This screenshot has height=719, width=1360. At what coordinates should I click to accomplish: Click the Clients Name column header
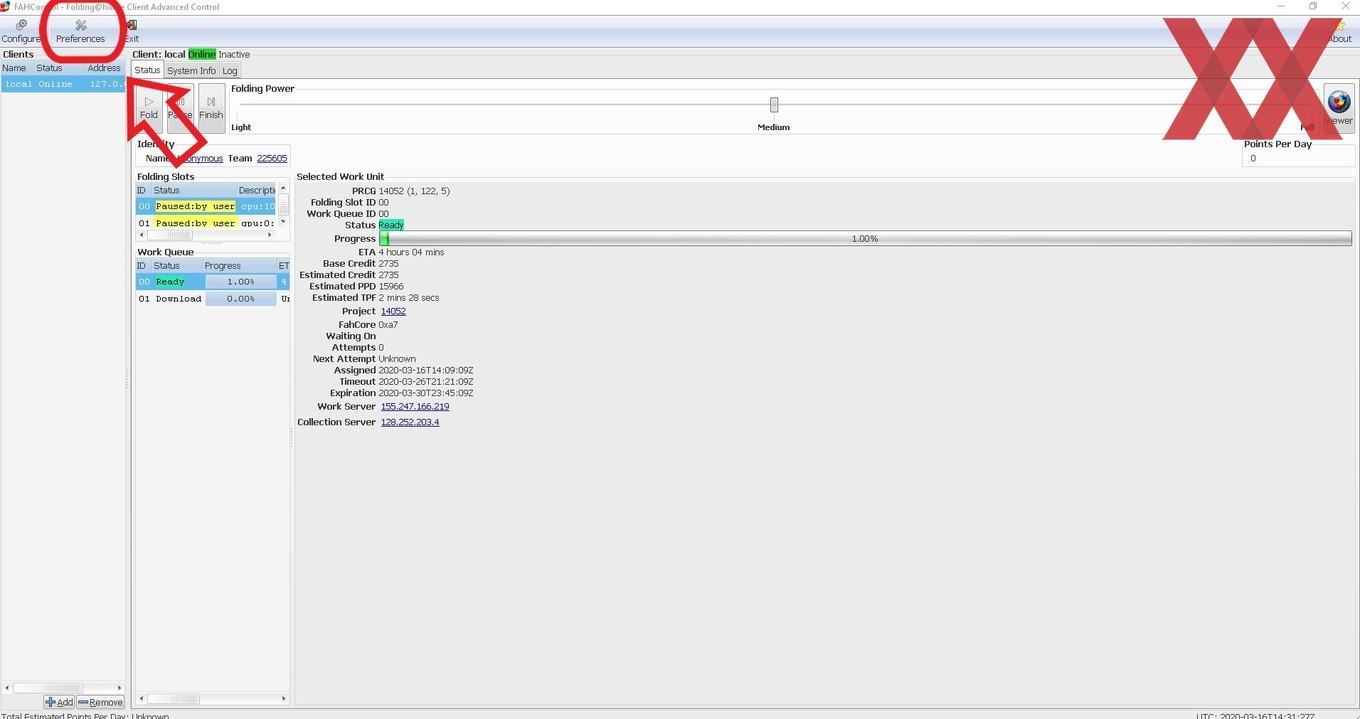click(x=17, y=68)
